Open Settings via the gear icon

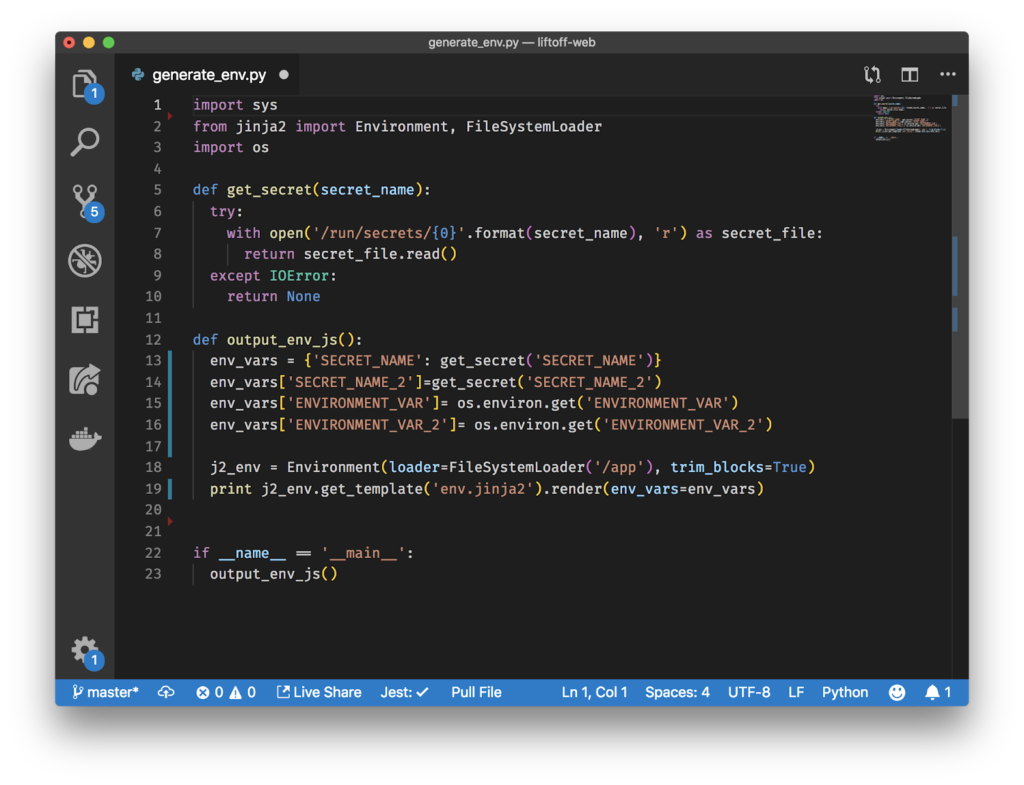coord(85,651)
